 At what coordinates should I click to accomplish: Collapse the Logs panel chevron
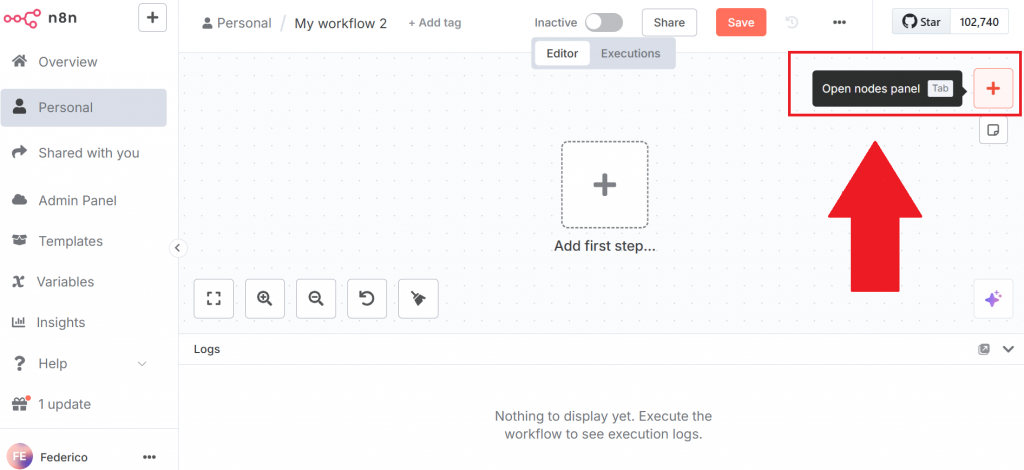(1008, 349)
